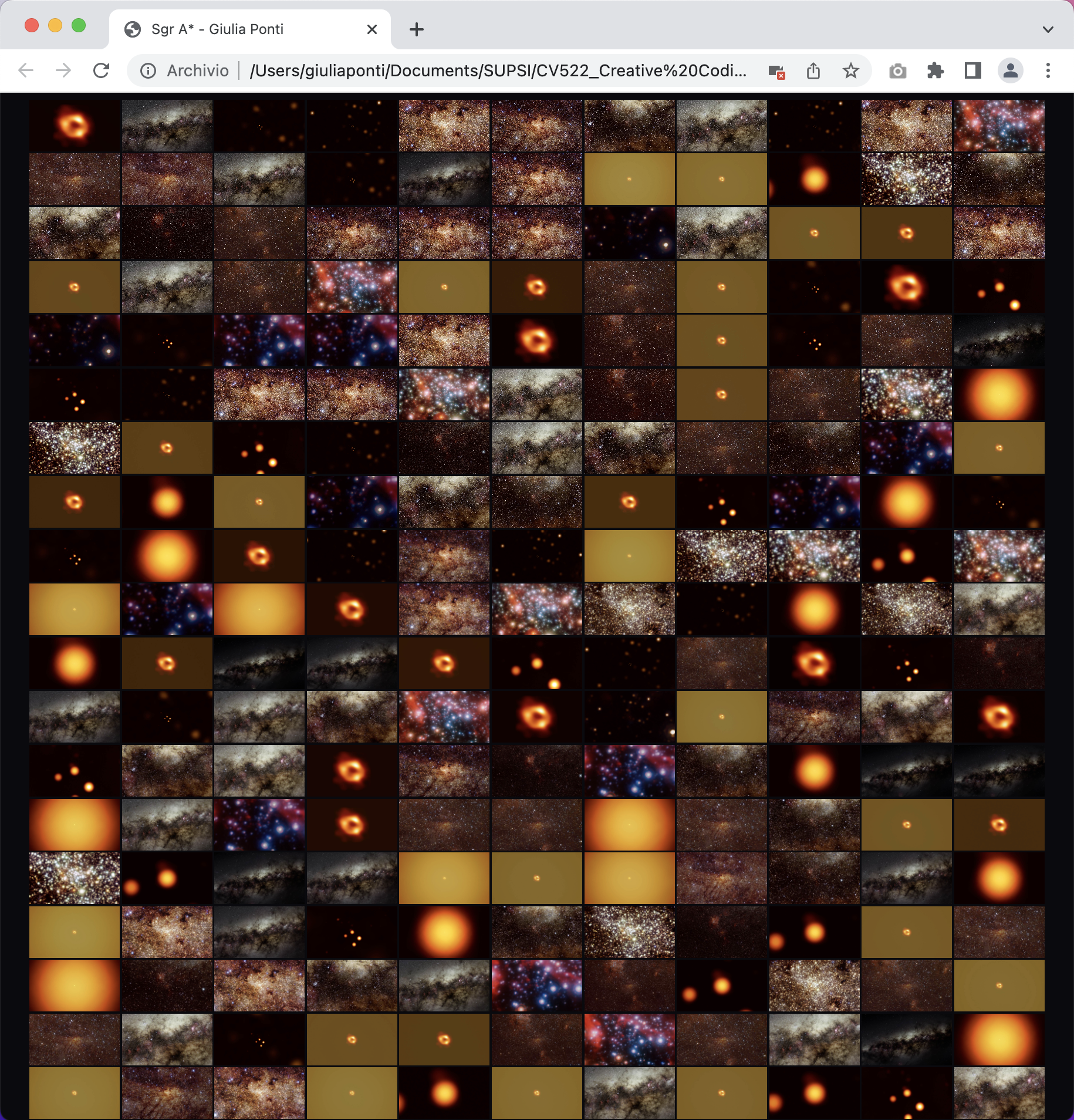
Task: Toggle the browser side panel
Action: coord(973,71)
